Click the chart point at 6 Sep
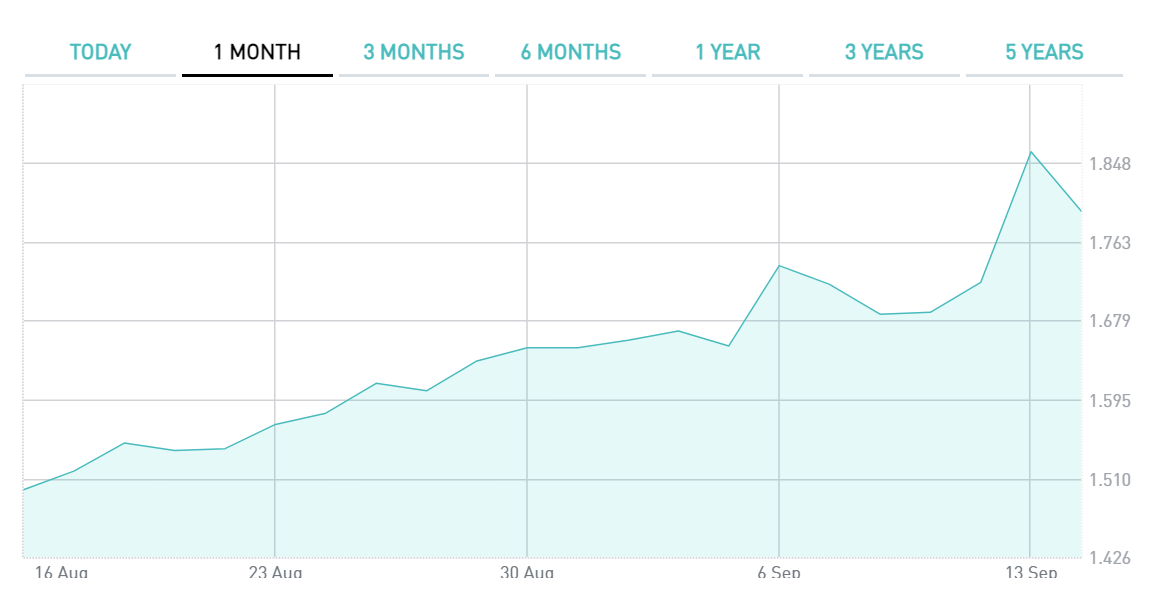Screen dimensions: 1153x612 (779, 266)
